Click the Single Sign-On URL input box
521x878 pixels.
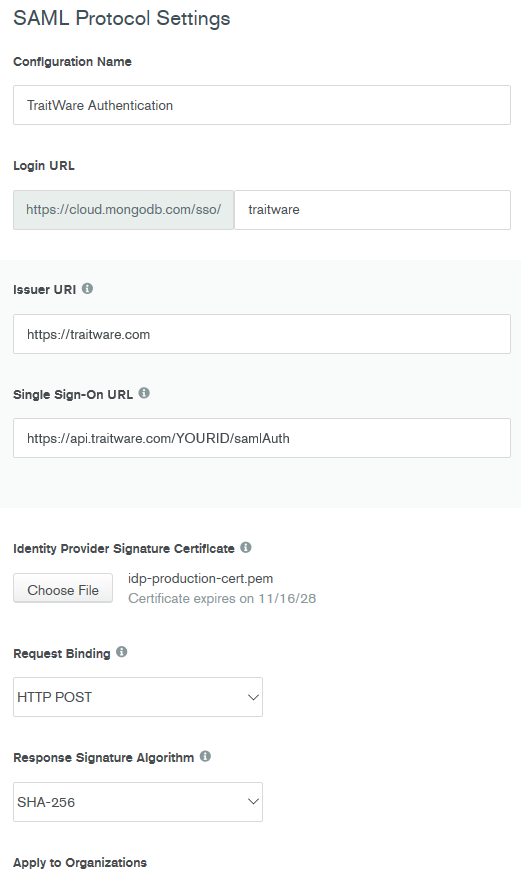click(x=262, y=438)
